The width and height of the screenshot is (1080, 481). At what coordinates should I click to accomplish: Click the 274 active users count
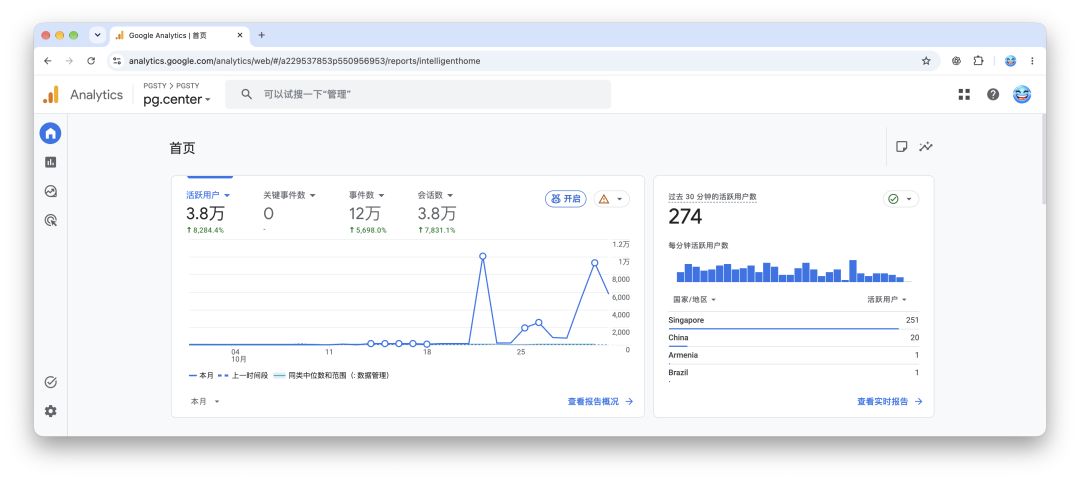[685, 217]
